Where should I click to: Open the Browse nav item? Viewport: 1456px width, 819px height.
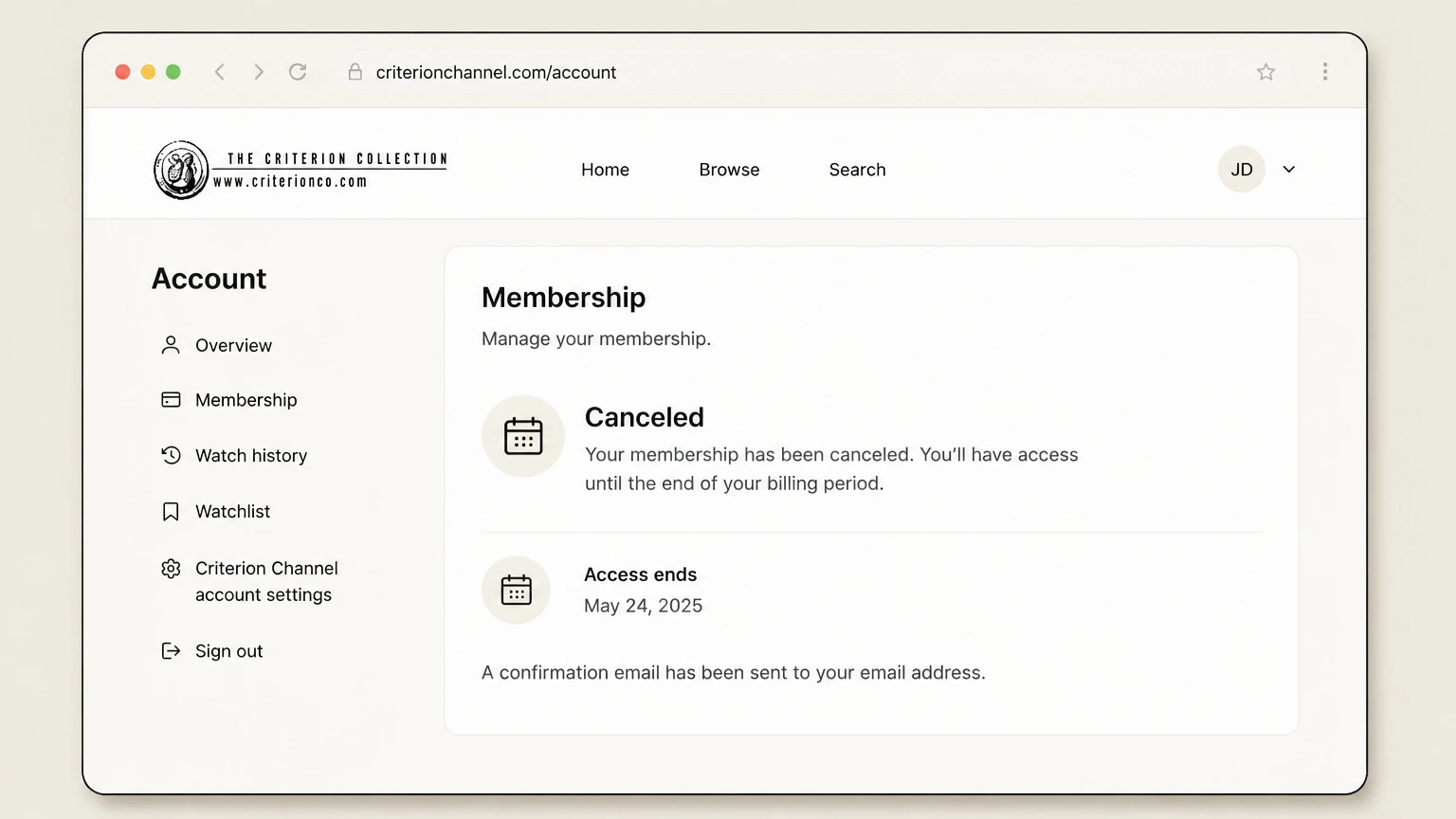click(729, 170)
